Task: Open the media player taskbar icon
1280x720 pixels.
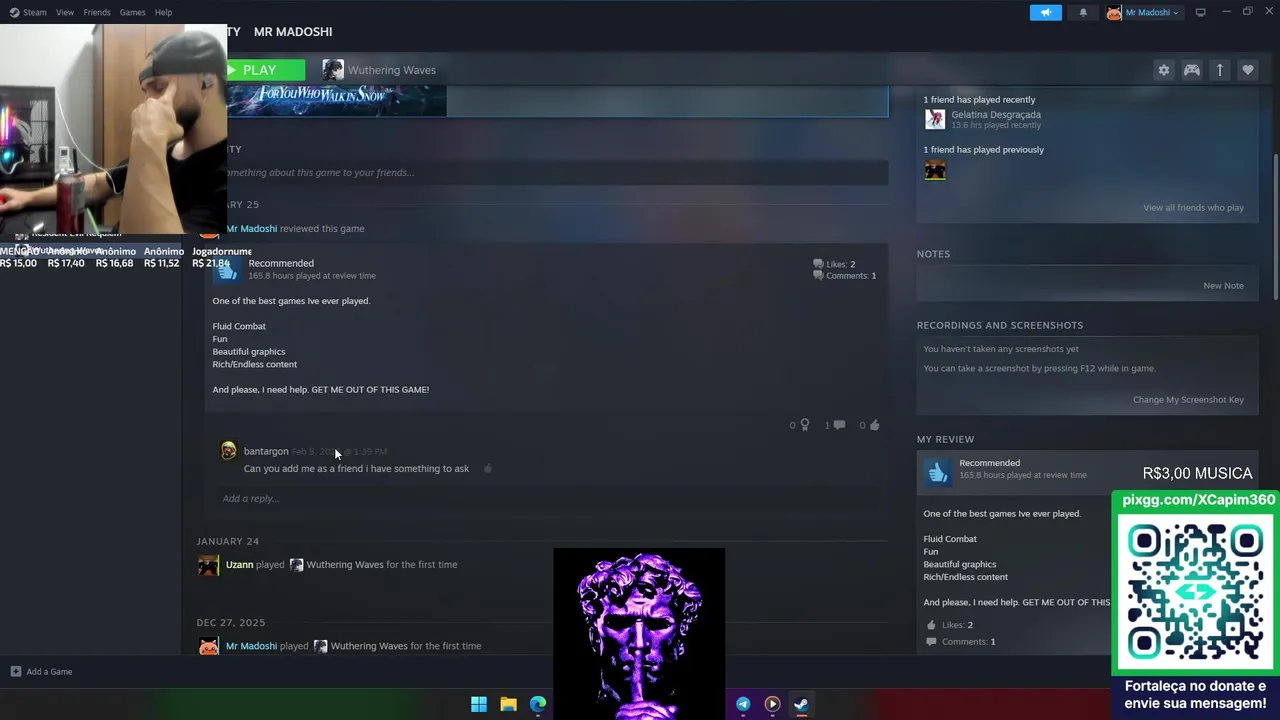Action: 772,704
